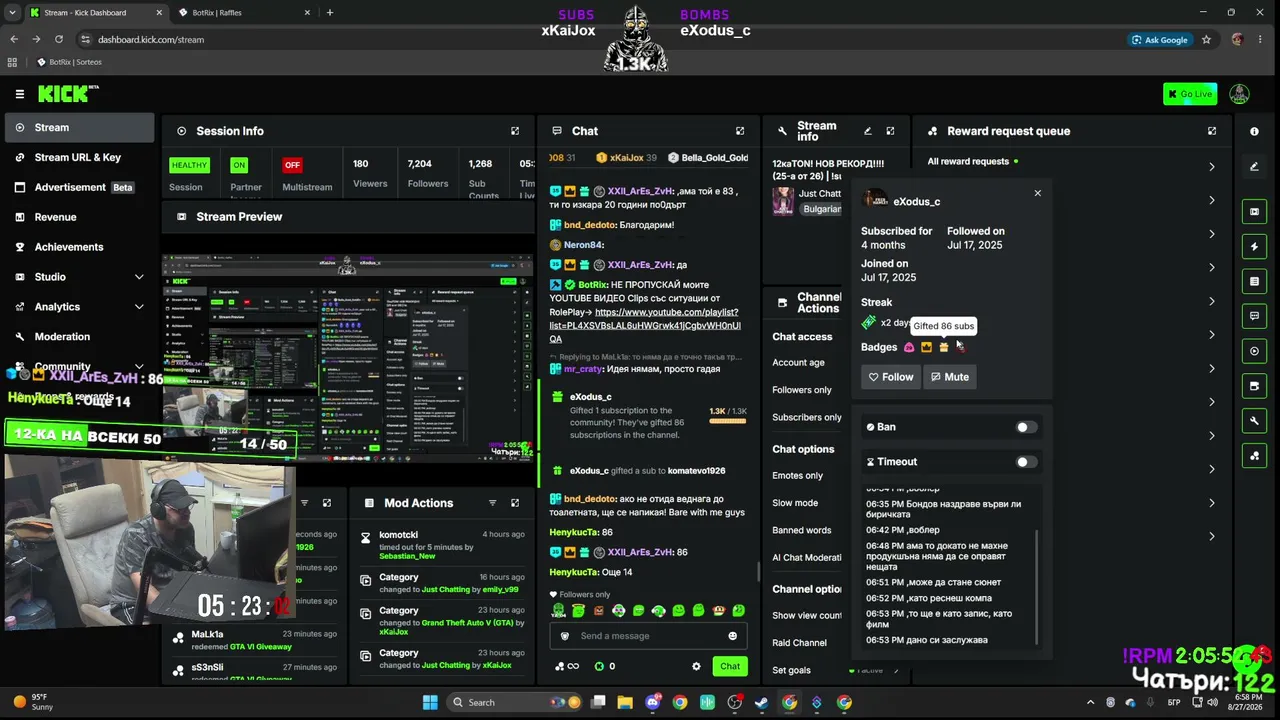Open the Chrome tab search dropdown
Image resolution: width=1280 pixels, height=720 pixels.
14,12
